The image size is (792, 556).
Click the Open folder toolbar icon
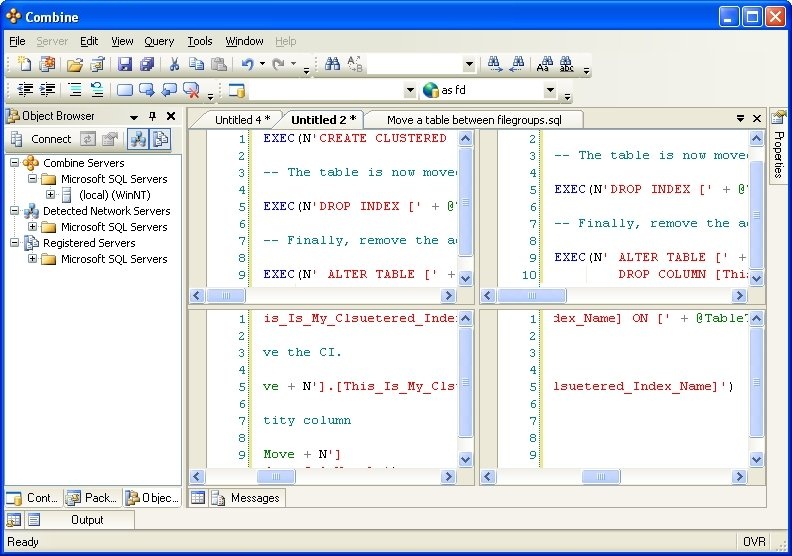(74, 65)
